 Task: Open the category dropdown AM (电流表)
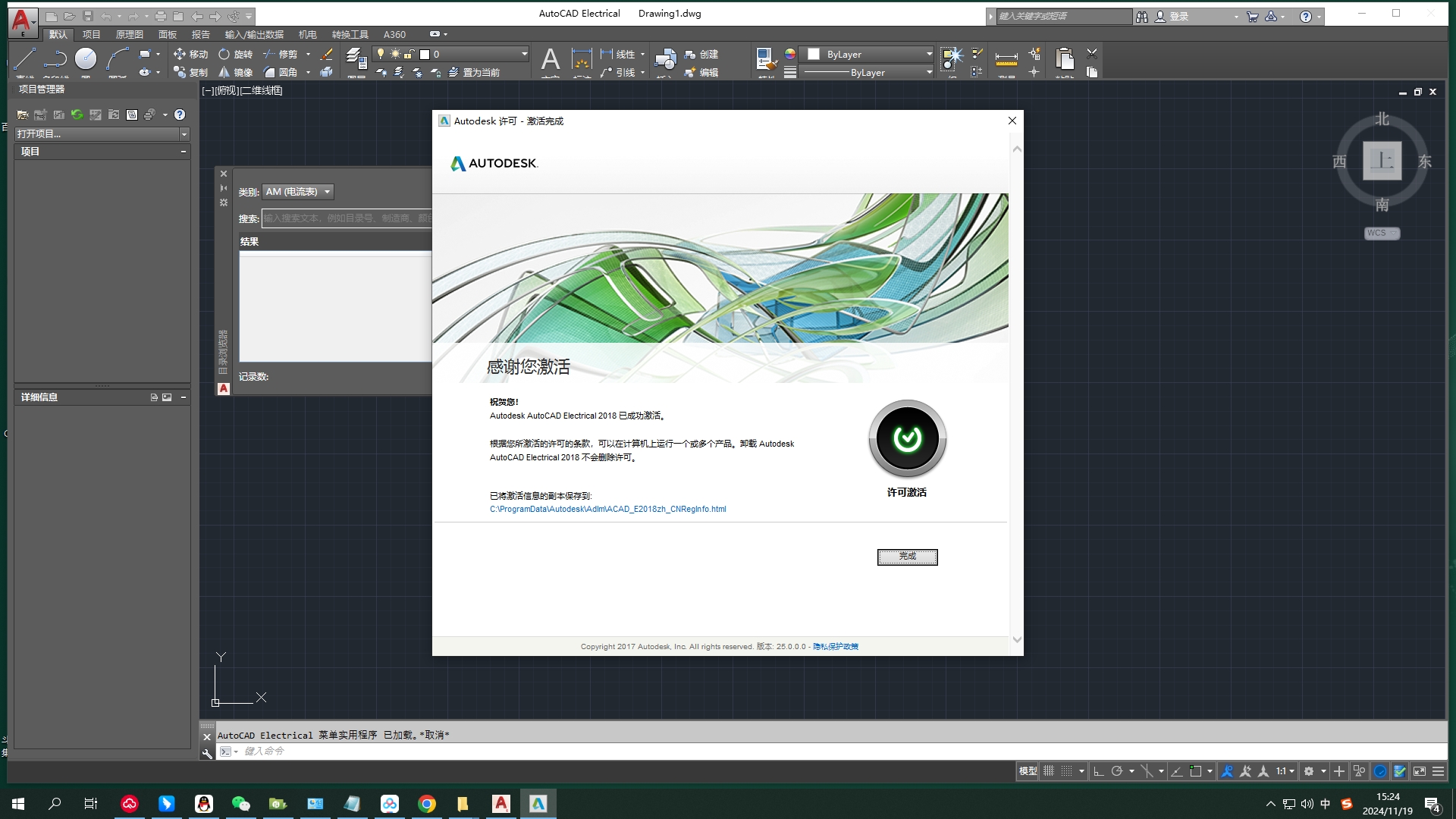tap(298, 192)
